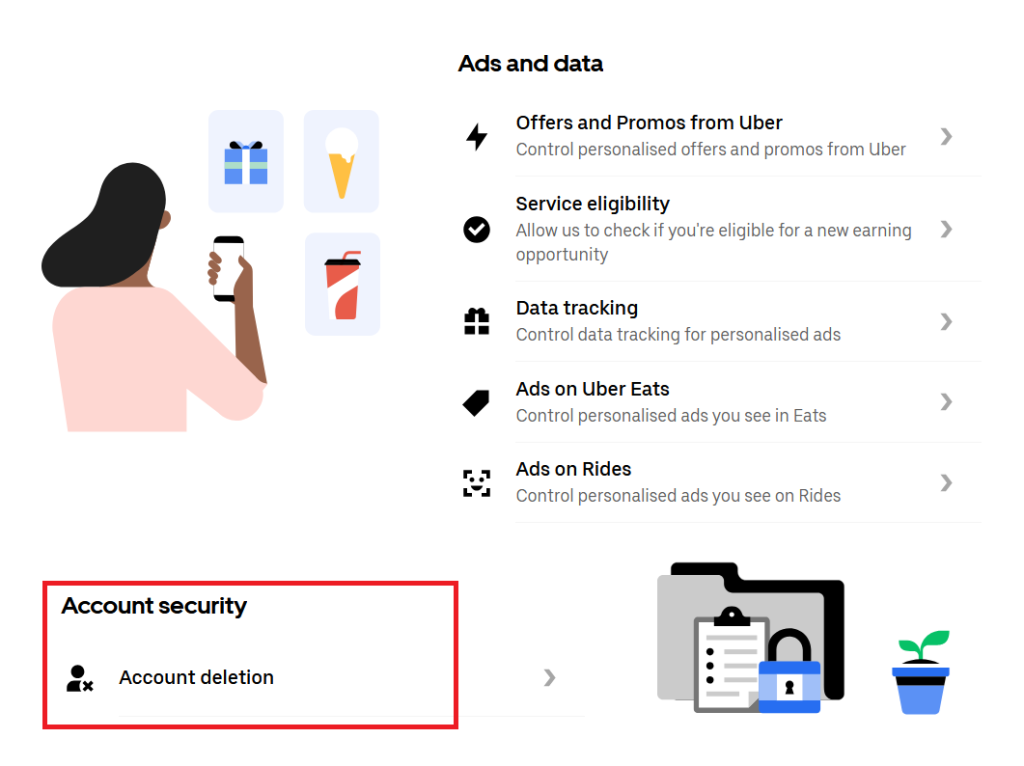Click Ads on Uber Eats to control personalised ads
This screenshot has width=1024, height=766.
click(590, 389)
